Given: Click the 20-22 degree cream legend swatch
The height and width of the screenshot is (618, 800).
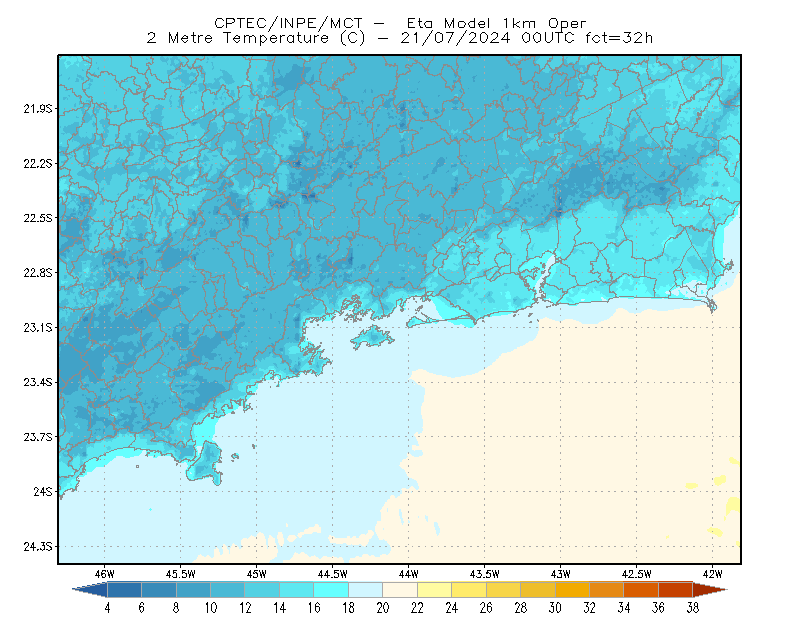Looking at the screenshot, I should point(400,590).
